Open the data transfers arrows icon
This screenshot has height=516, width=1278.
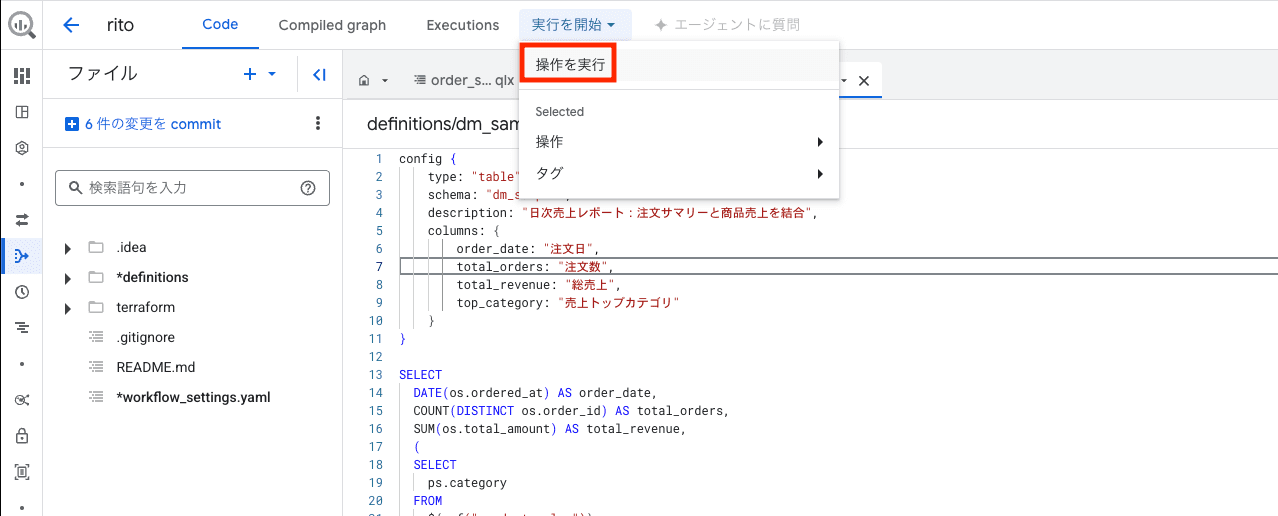click(x=22, y=219)
